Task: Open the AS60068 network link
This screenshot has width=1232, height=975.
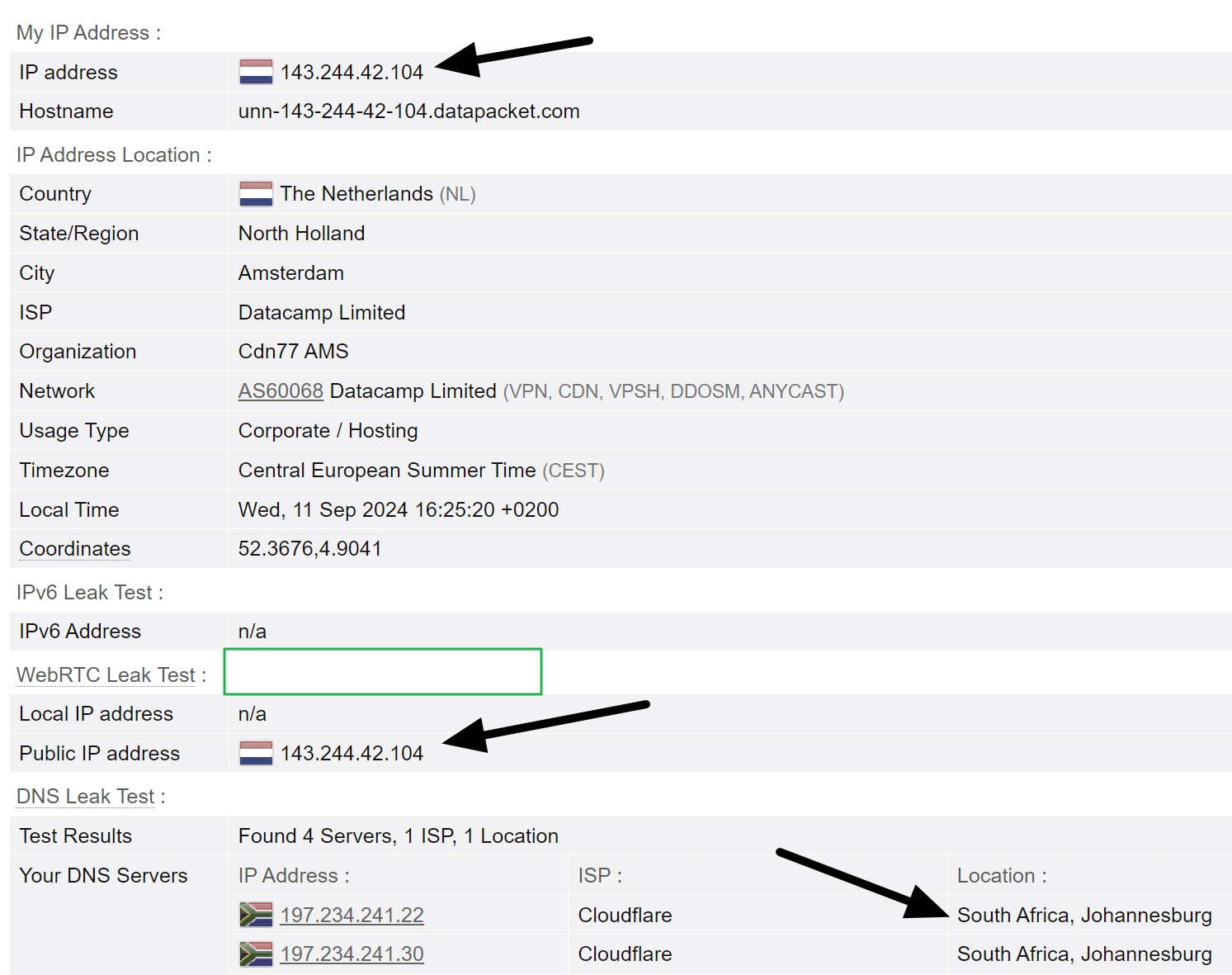Action: point(280,390)
